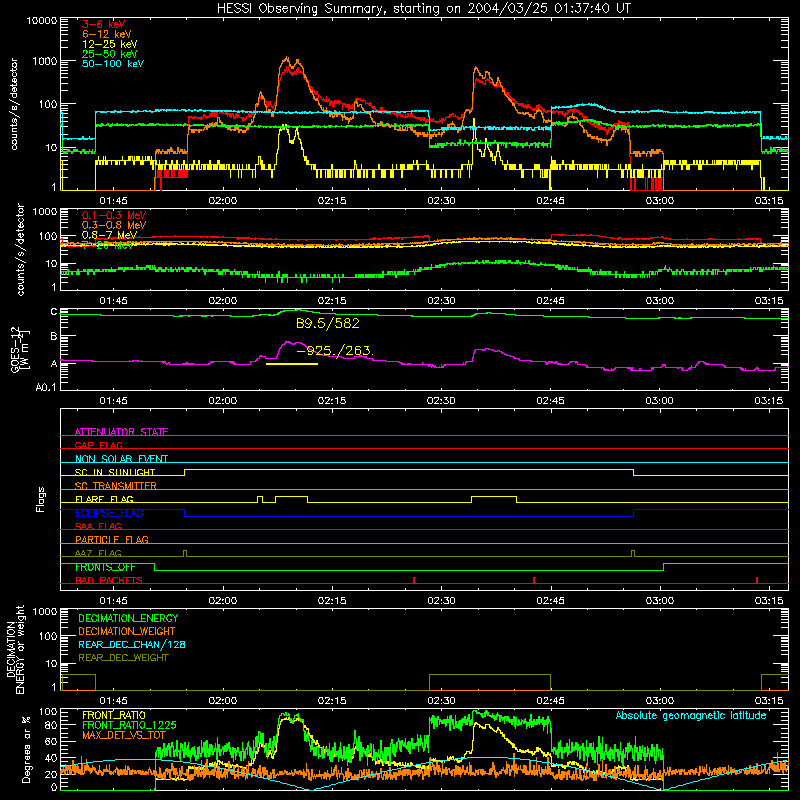Select the SAA_FLAG label
Viewport: 800px width, 800px height.
98,526
